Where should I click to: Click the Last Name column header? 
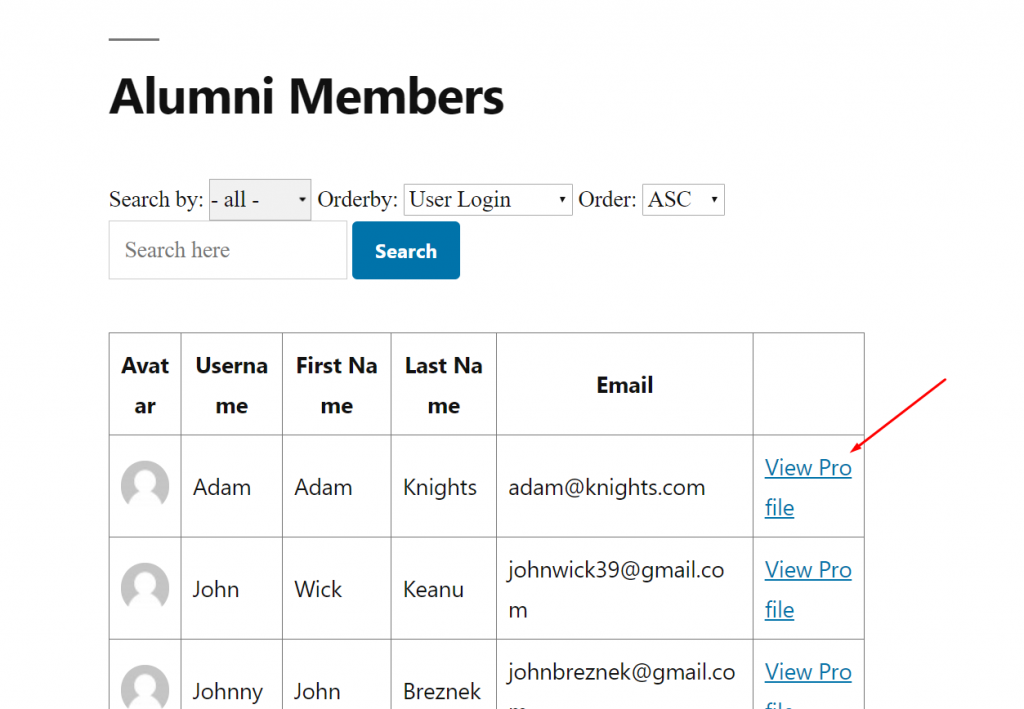(x=444, y=385)
